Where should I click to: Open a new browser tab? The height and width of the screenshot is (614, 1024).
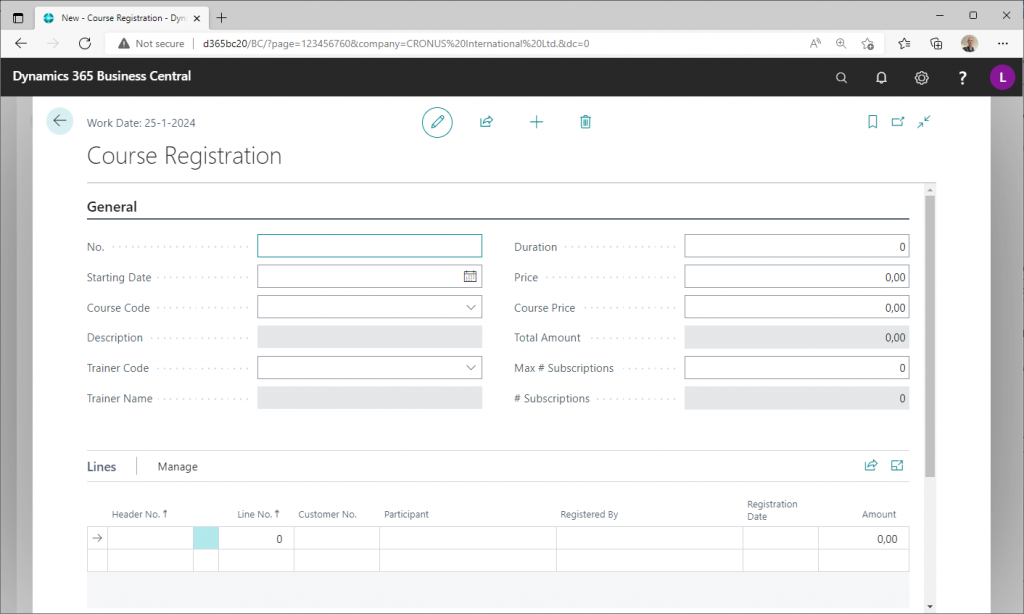pos(221,18)
